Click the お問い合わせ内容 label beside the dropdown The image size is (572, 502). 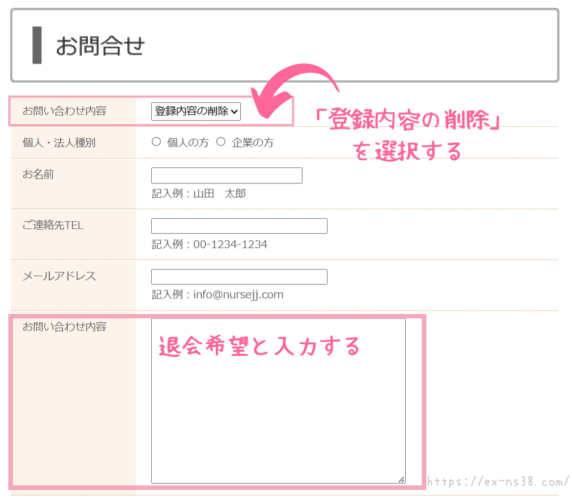pos(64,111)
